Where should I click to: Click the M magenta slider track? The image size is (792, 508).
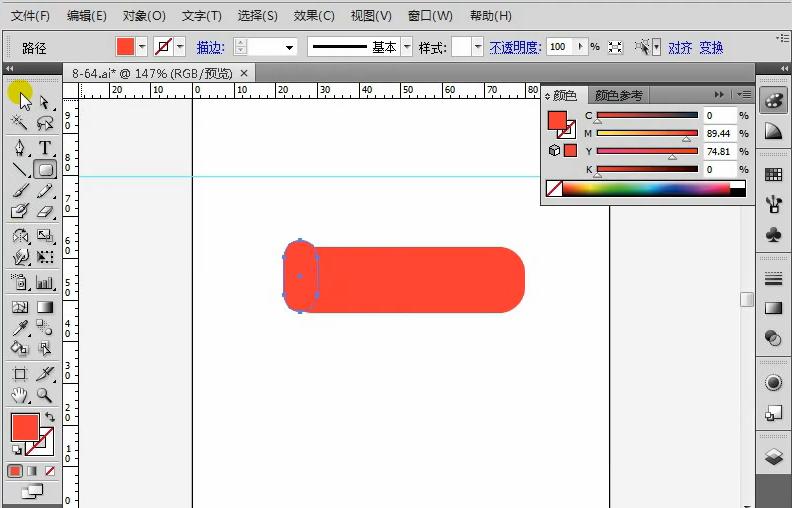point(647,132)
